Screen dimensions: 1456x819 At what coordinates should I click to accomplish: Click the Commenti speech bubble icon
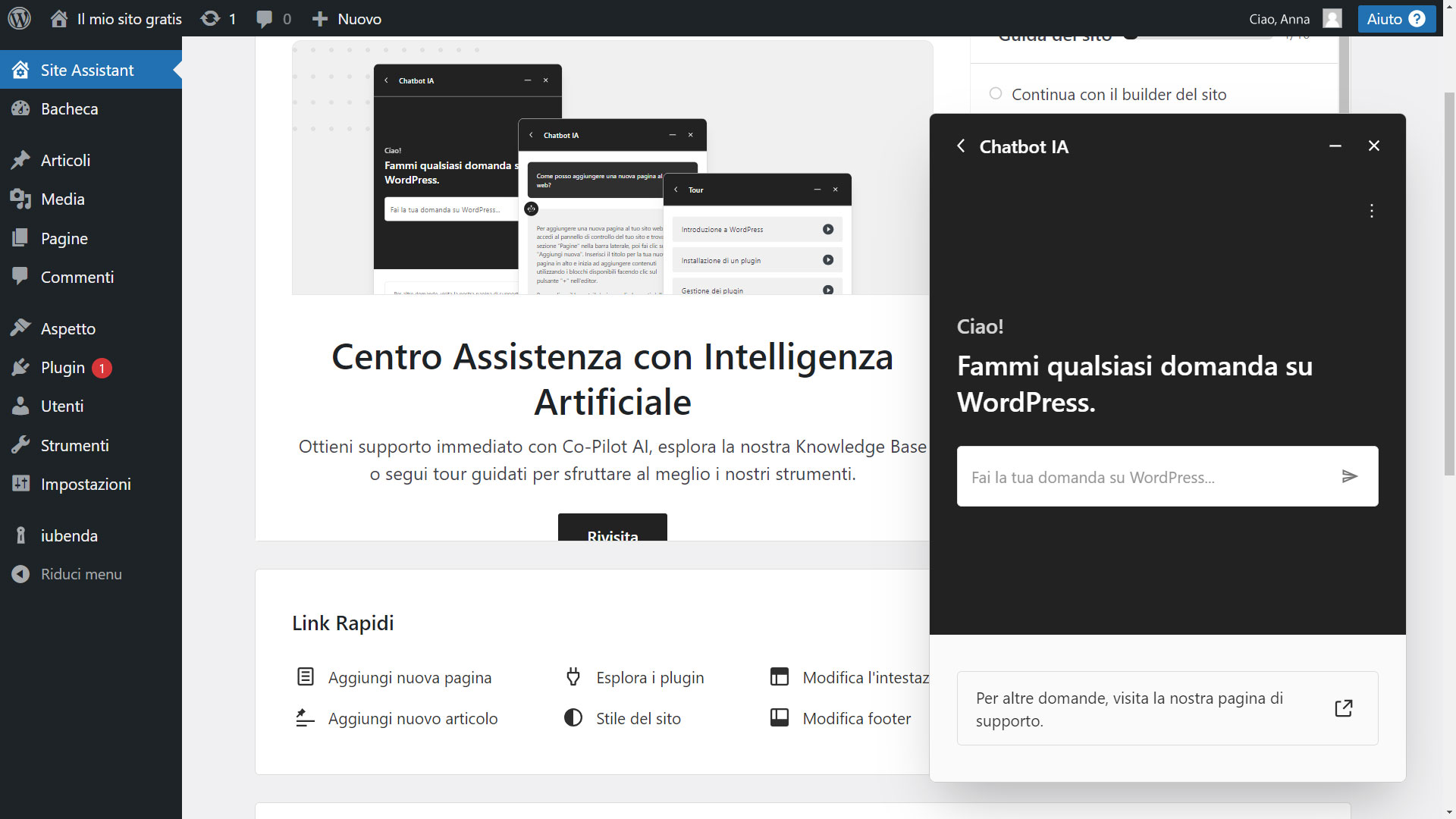tap(20, 277)
